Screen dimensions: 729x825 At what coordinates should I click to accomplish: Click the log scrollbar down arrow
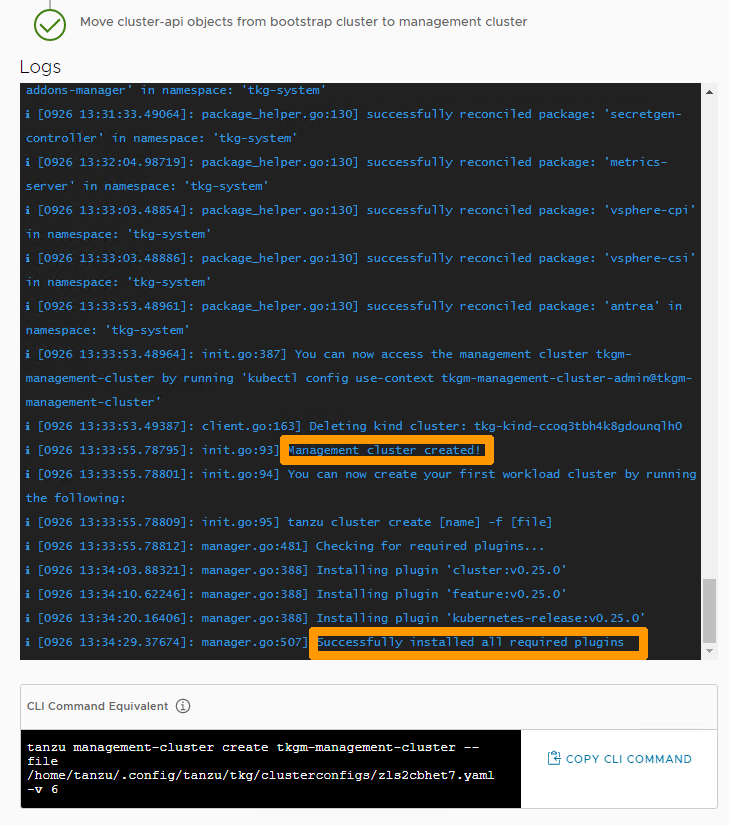710,651
